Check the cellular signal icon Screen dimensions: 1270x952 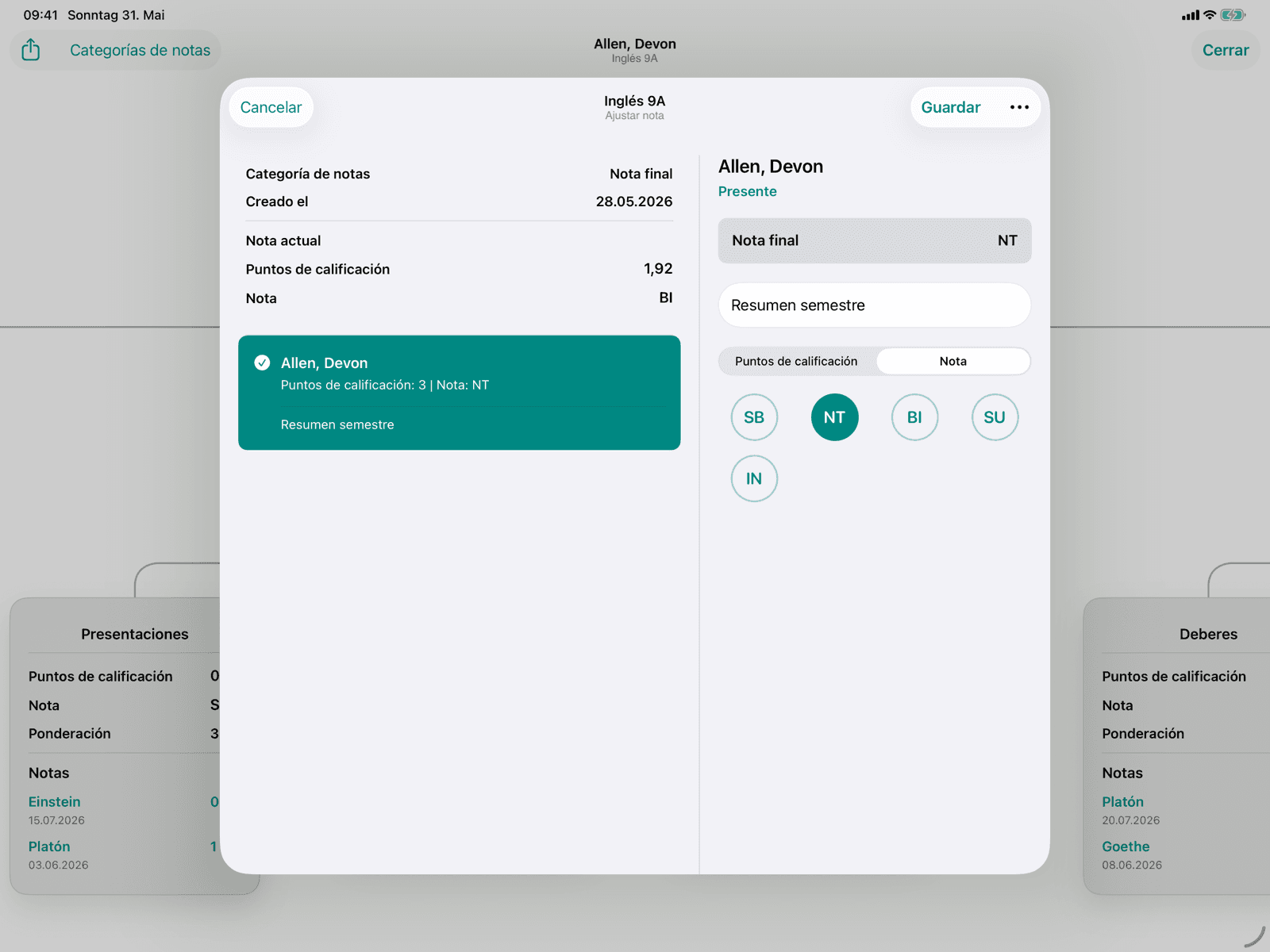click(x=1190, y=15)
